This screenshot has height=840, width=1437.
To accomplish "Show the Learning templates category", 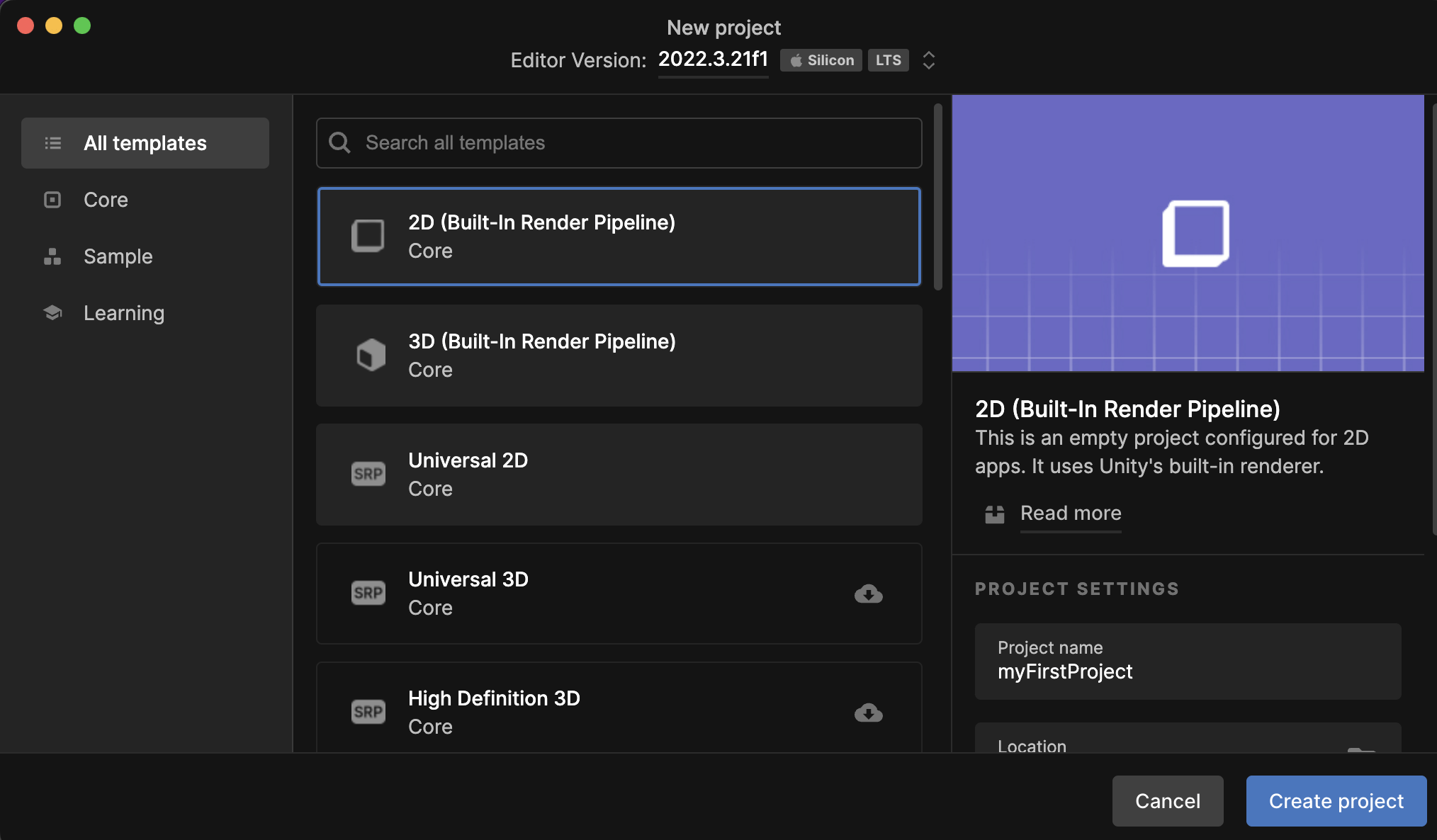I will (123, 313).
